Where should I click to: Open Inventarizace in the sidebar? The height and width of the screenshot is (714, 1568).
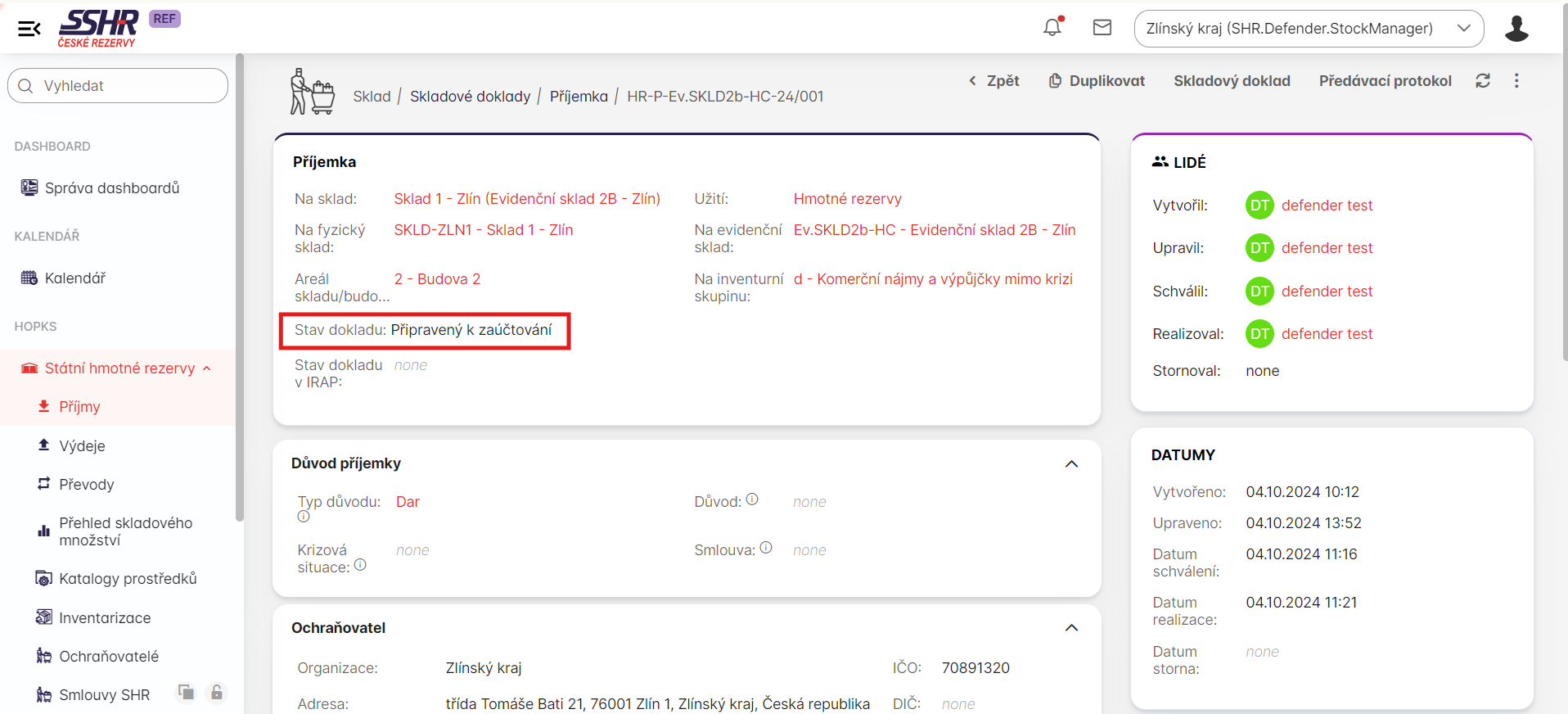tap(105, 618)
